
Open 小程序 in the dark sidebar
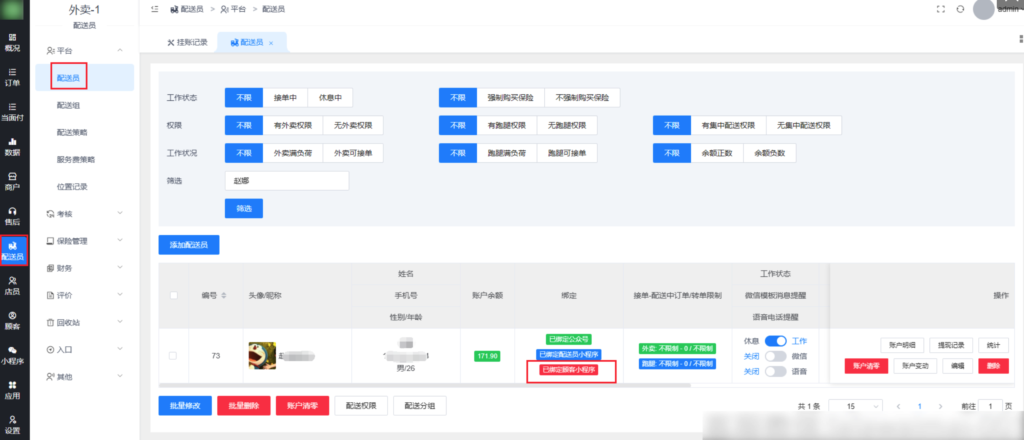pos(12,355)
